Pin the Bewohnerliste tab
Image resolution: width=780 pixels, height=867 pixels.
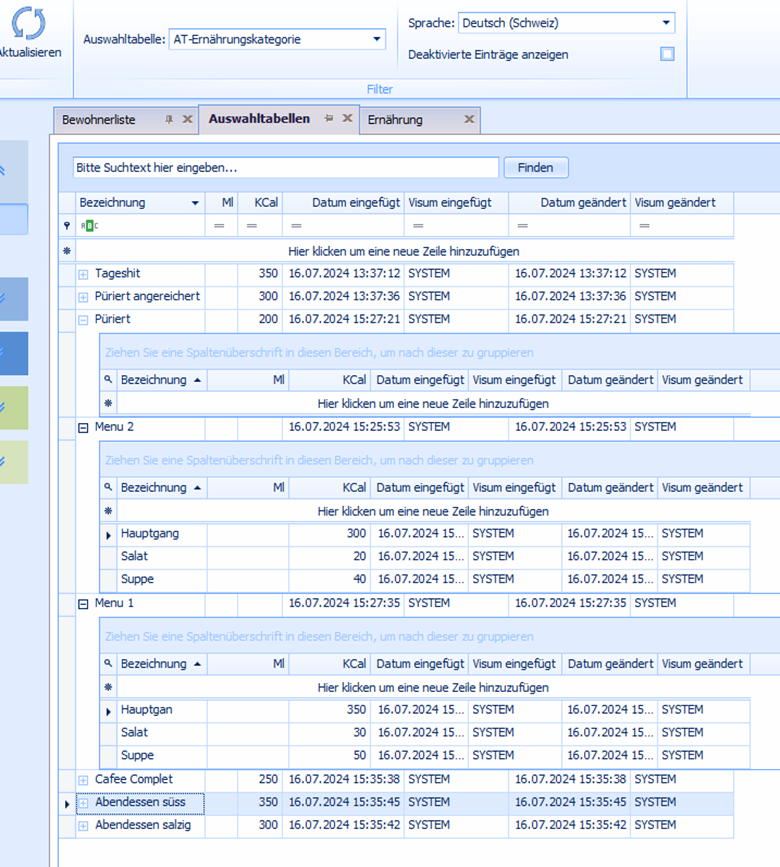tap(169, 120)
